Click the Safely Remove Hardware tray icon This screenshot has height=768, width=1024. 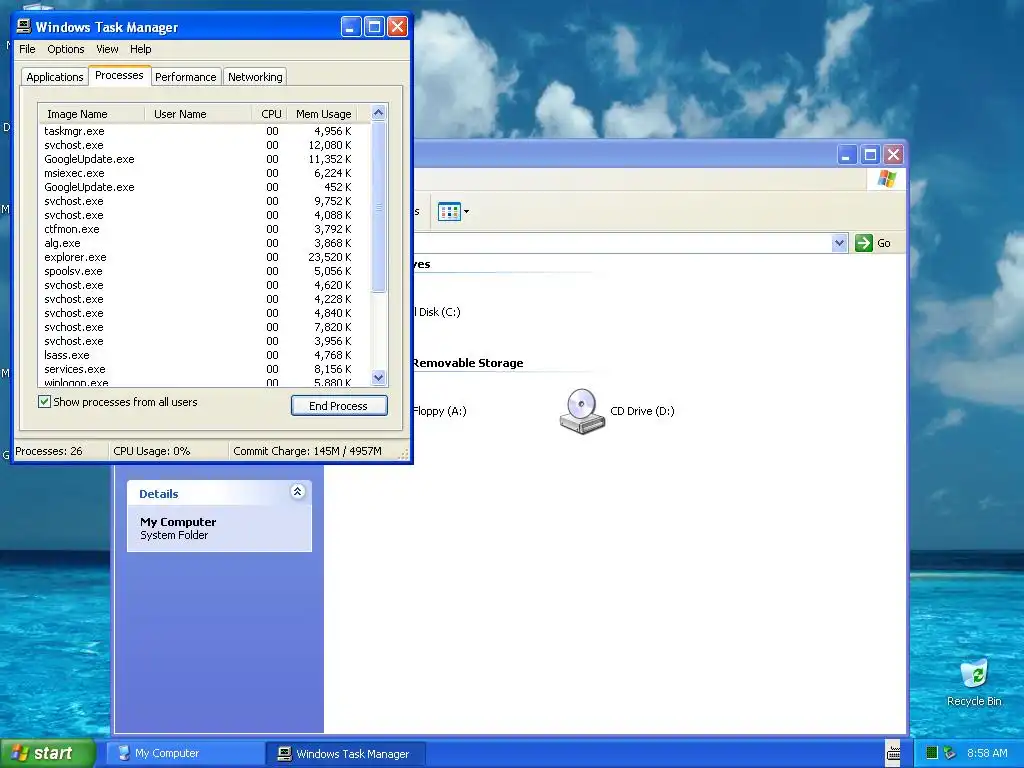pyautogui.click(x=950, y=753)
